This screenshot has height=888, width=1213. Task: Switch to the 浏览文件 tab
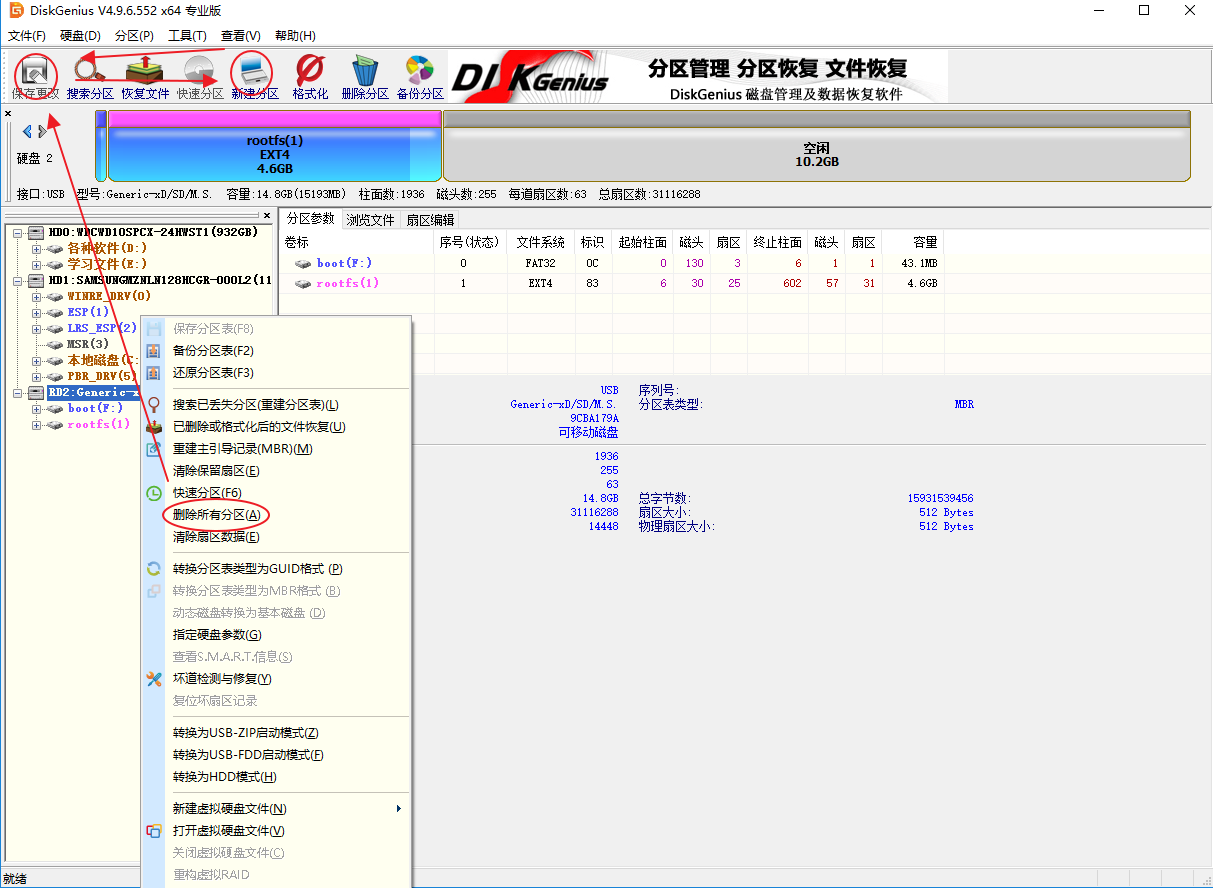tap(371, 220)
